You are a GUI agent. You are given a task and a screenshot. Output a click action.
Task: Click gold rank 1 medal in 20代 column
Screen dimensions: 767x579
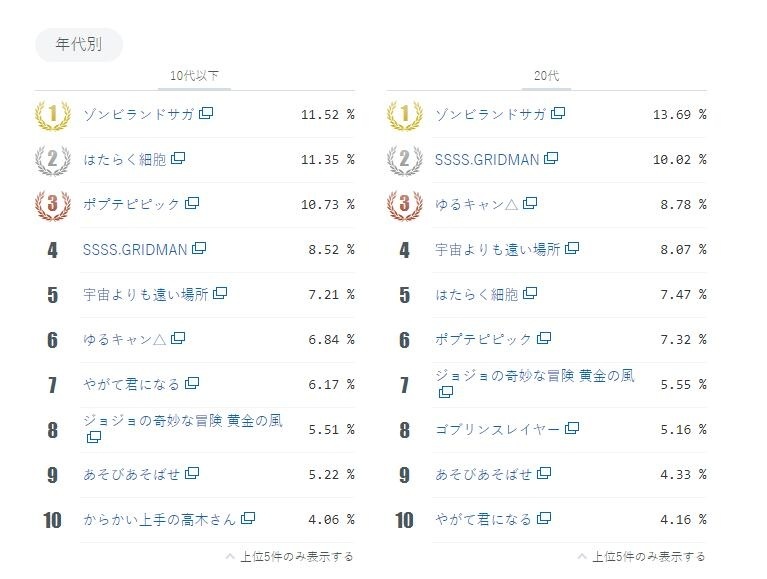click(404, 115)
